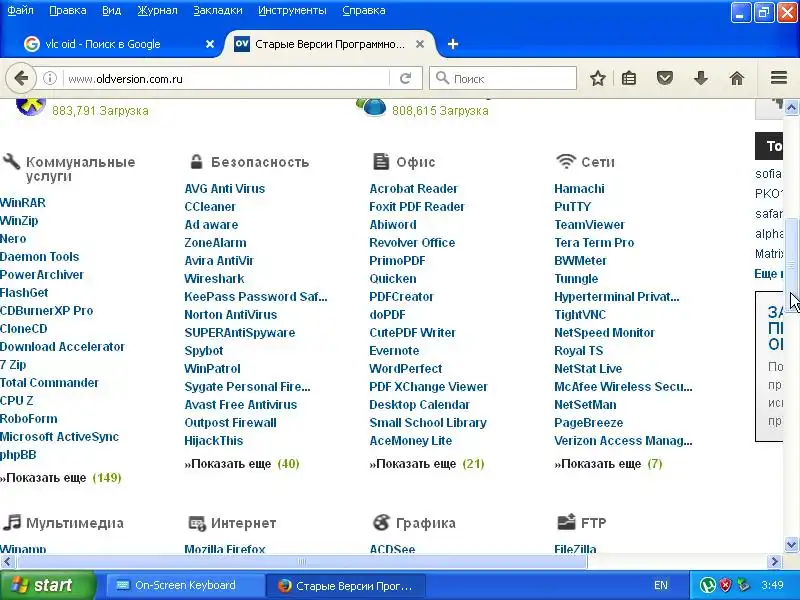800x600 pixels.
Task: Open the Файл menu
Action: (x=20, y=10)
